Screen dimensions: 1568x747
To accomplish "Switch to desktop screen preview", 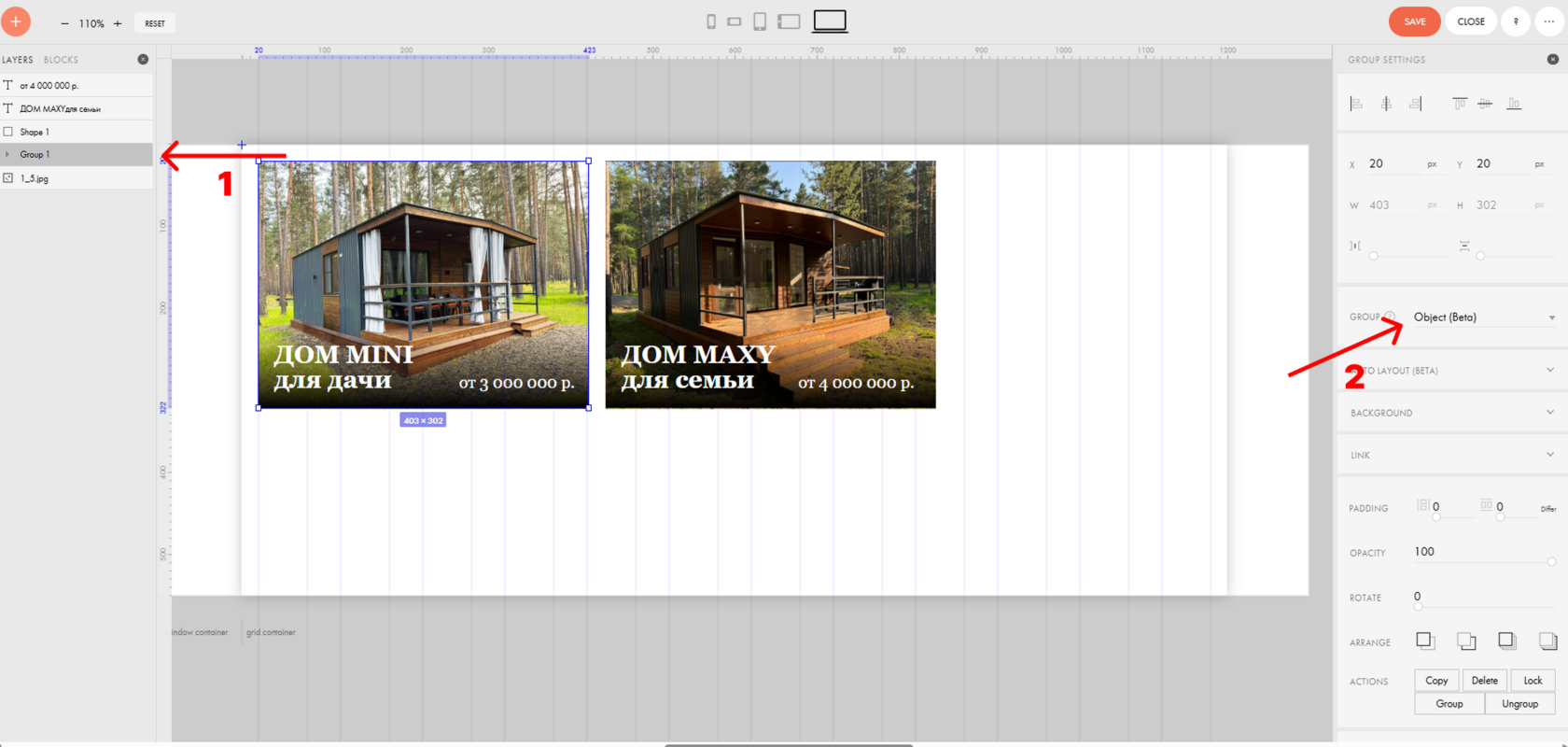I will coord(830,21).
